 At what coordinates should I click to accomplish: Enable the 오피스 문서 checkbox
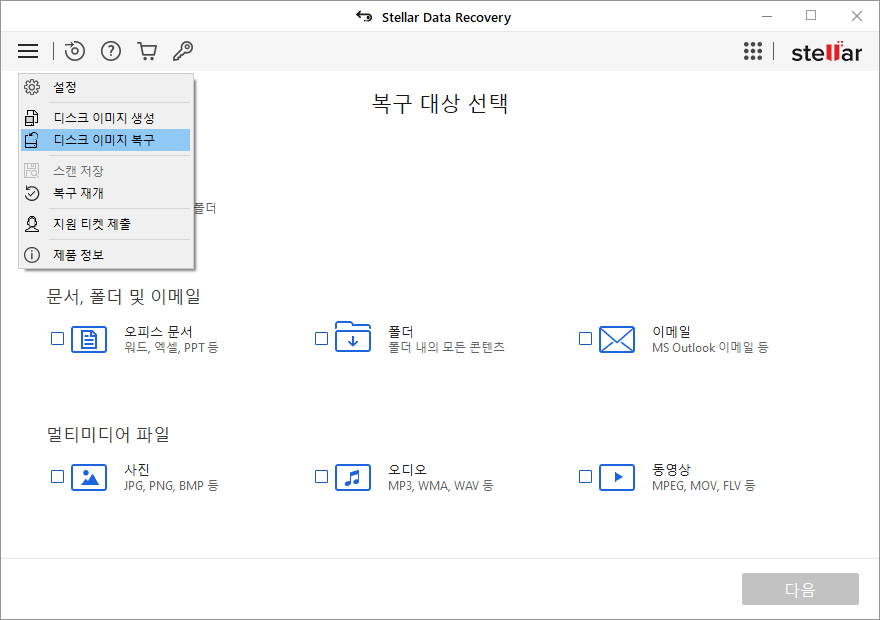[x=57, y=338]
